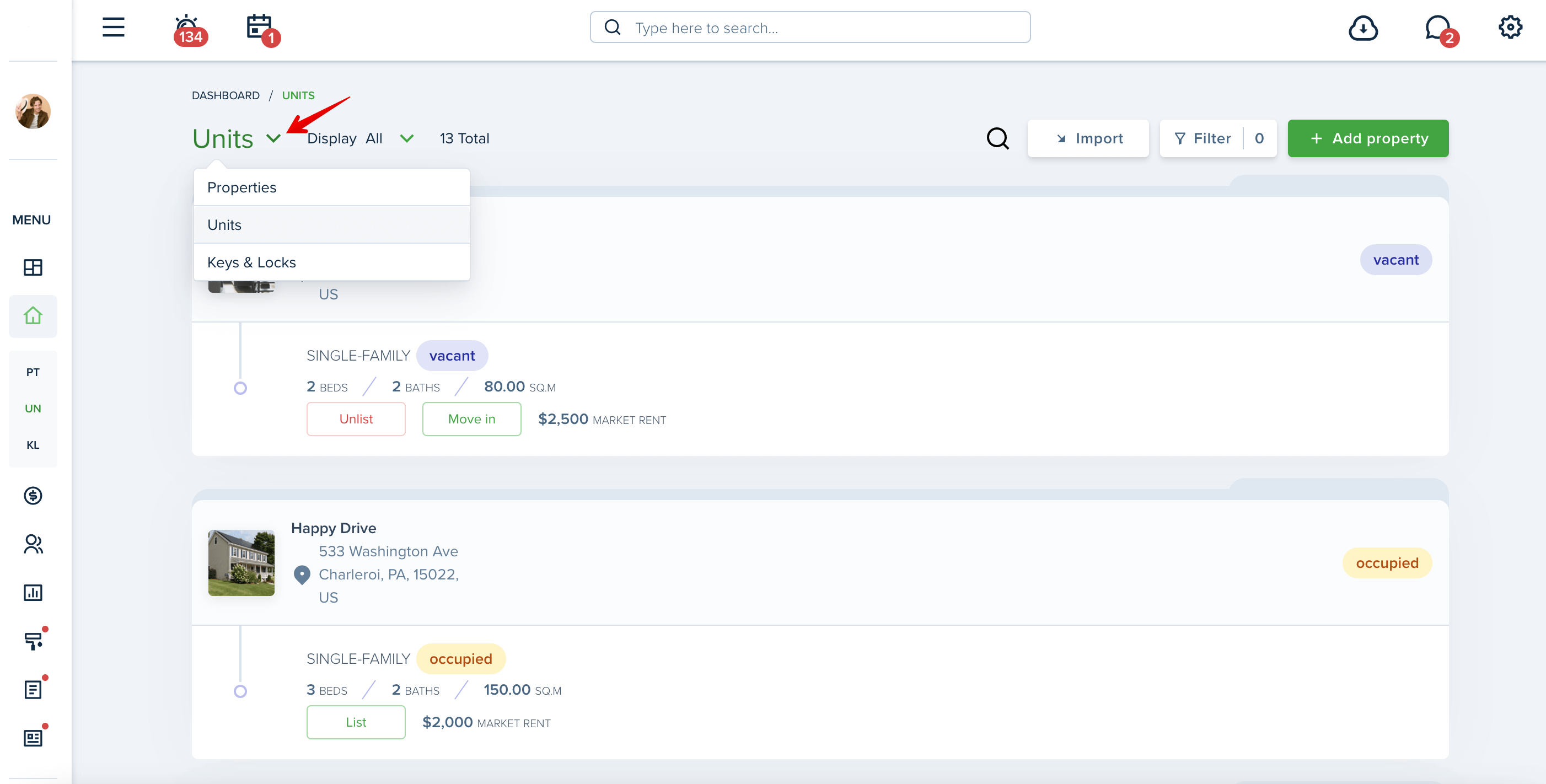This screenshot has width=1546, height=784.
Task: Click the vacant tag beside SINGLE-FAMILY
Action: pos(452,356)
